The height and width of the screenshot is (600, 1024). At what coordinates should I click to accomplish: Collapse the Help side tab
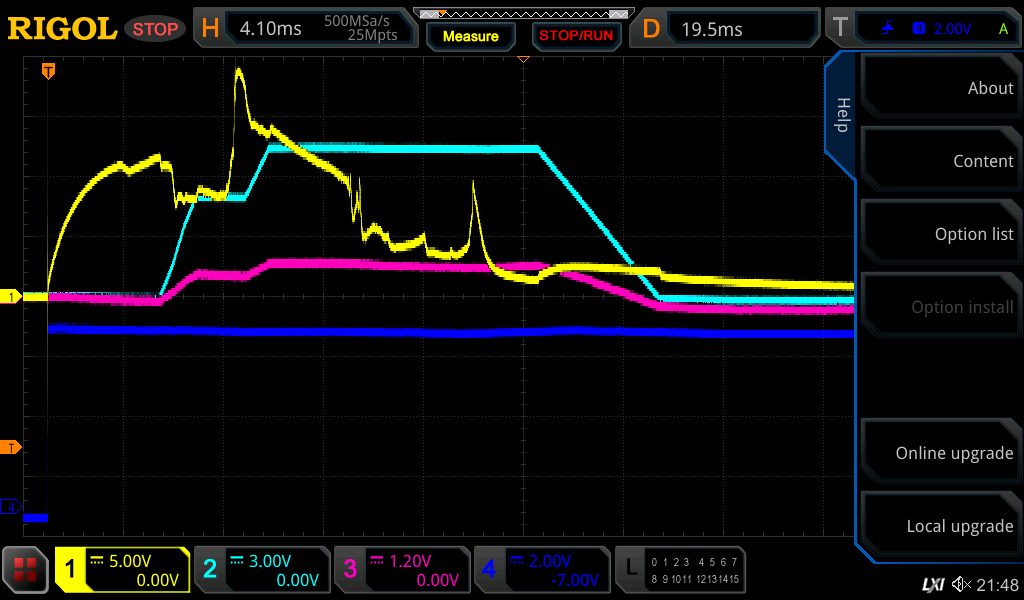pyautogui.click(x=841, y=115)
